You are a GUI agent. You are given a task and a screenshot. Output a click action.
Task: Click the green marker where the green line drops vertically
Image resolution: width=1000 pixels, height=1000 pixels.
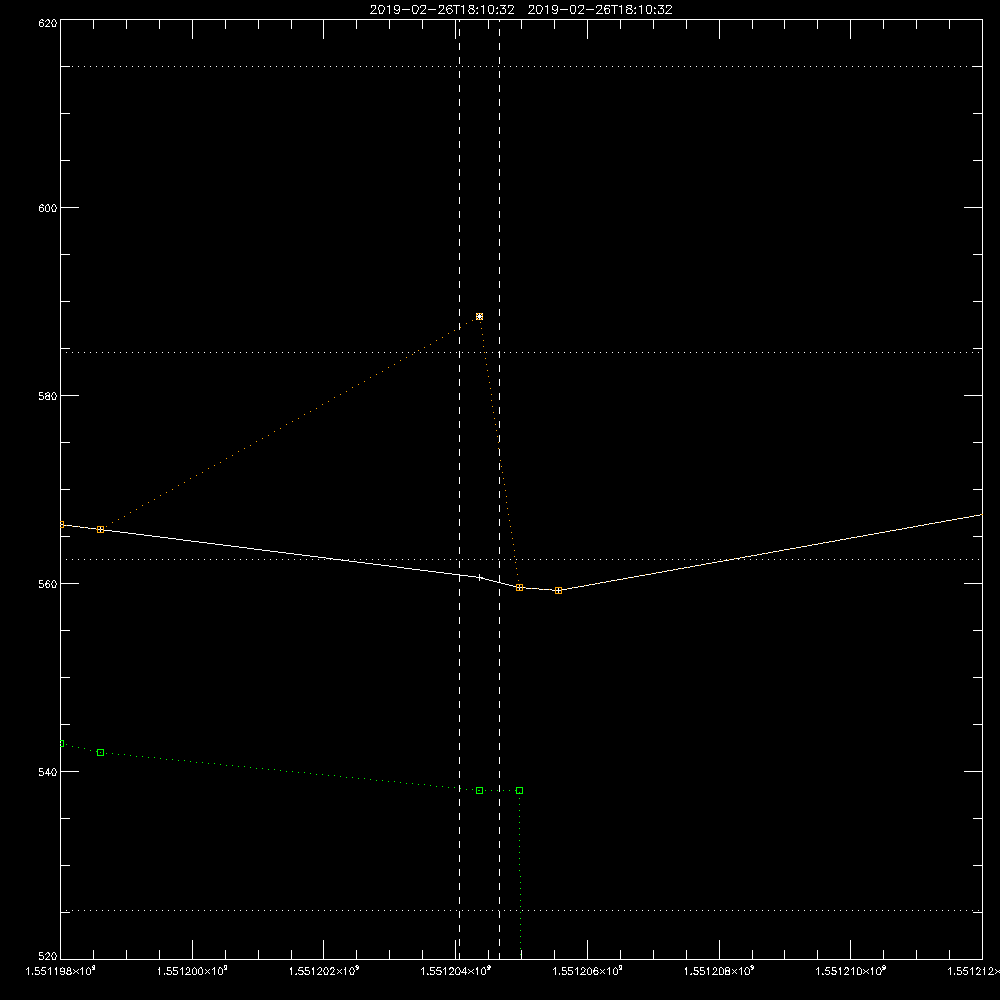(520, 791)
